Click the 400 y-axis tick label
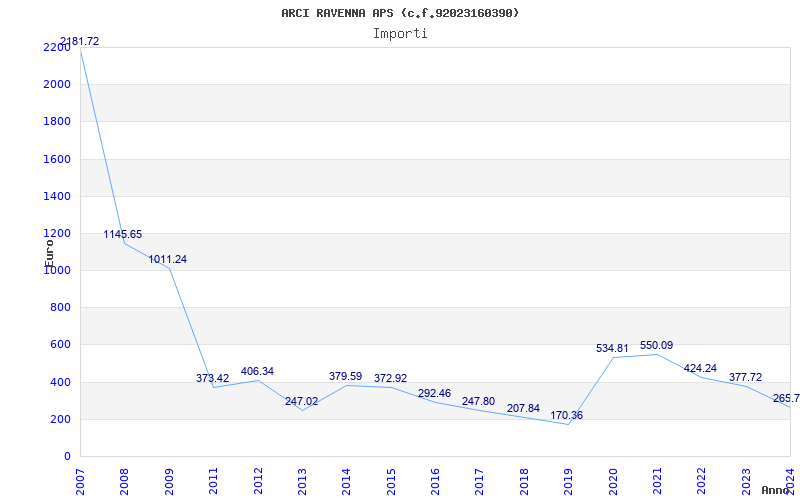The height and width of the screenshot is (500, 800). tap(60, 382)
